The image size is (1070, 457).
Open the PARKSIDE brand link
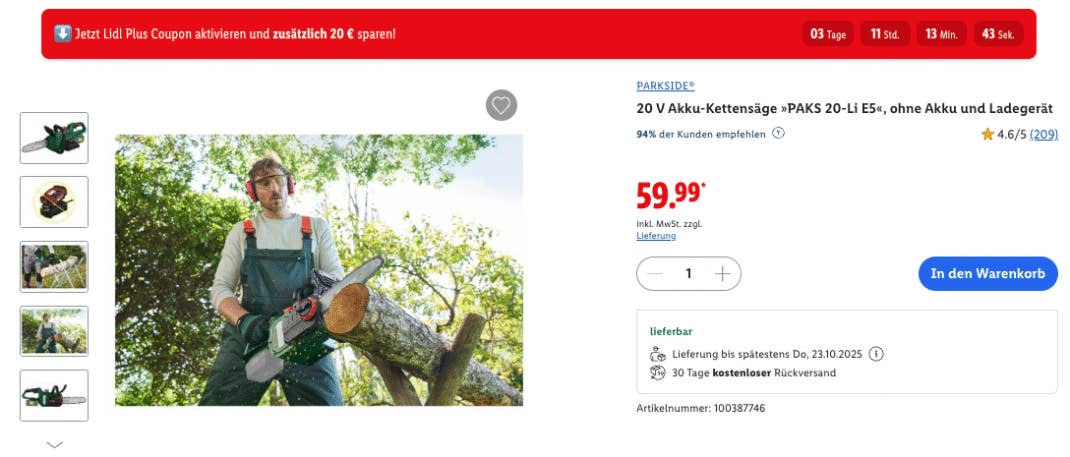(x=665, y=86)
